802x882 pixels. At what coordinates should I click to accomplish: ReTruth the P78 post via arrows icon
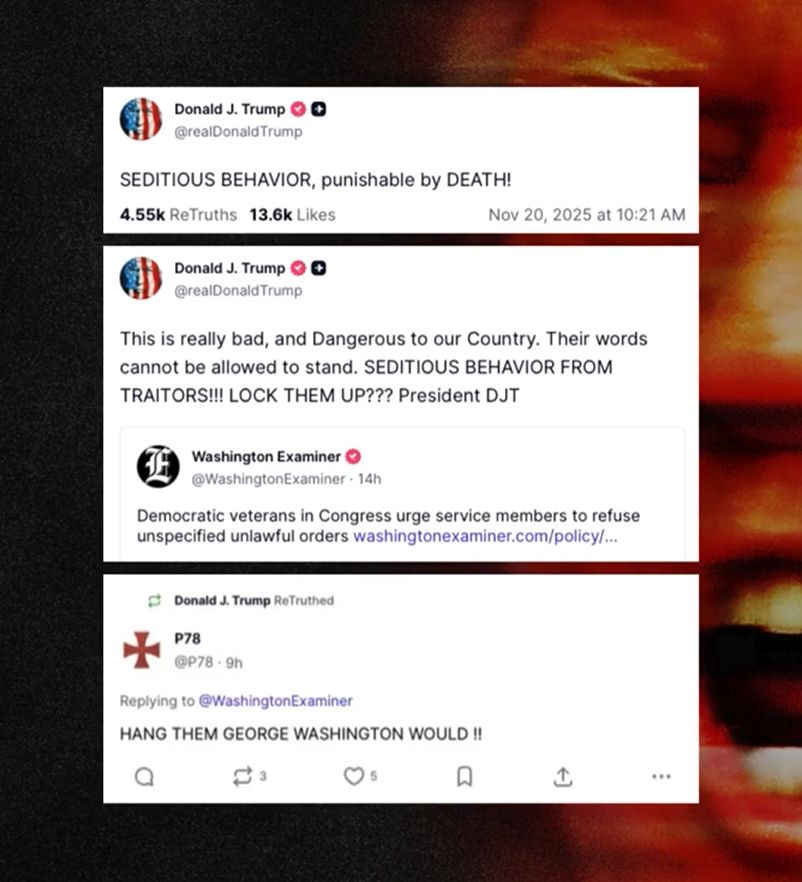[x=242, y=776]
